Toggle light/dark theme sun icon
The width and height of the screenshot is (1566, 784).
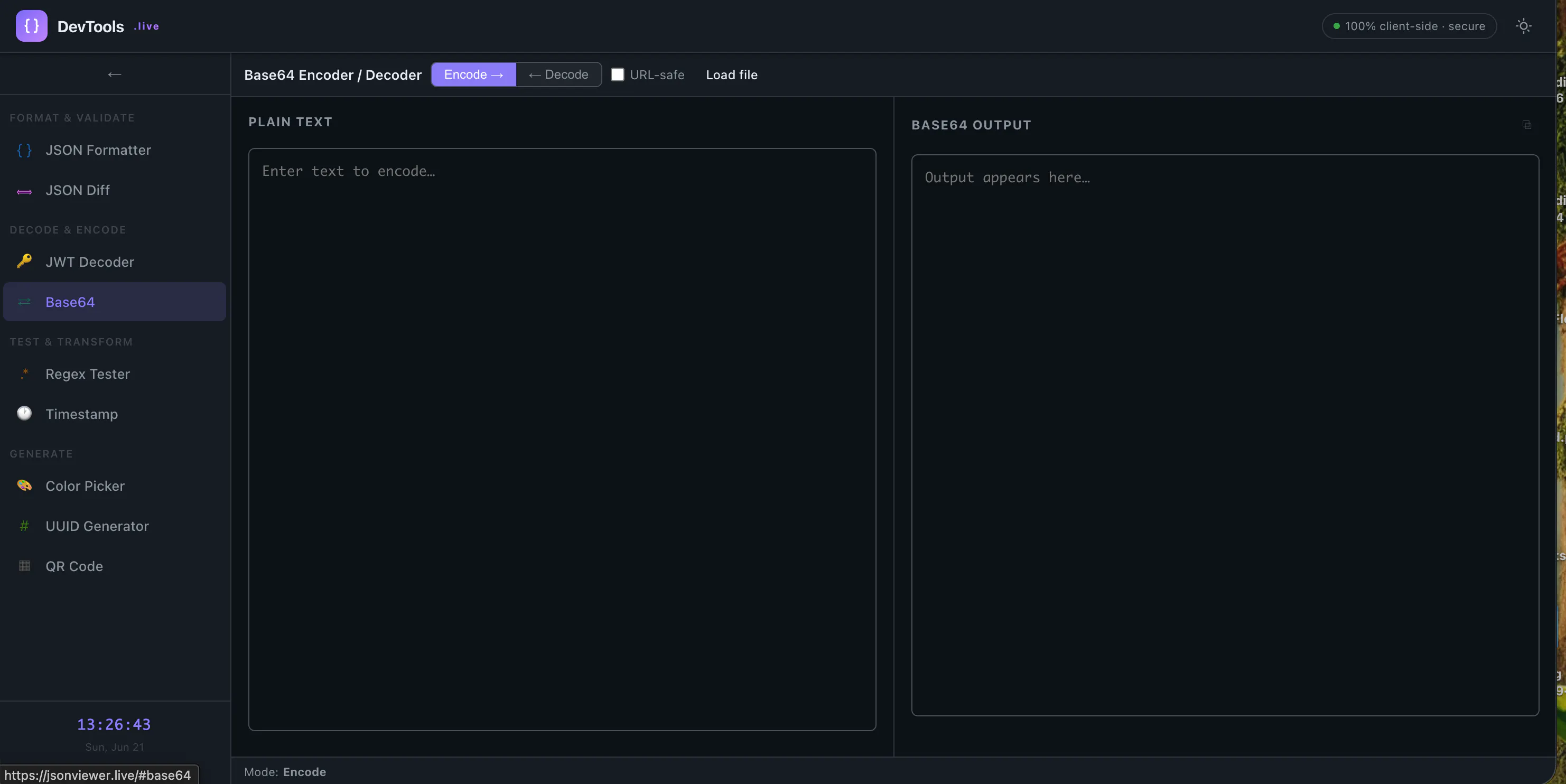pyautogui.click(x=1523, y=26)
